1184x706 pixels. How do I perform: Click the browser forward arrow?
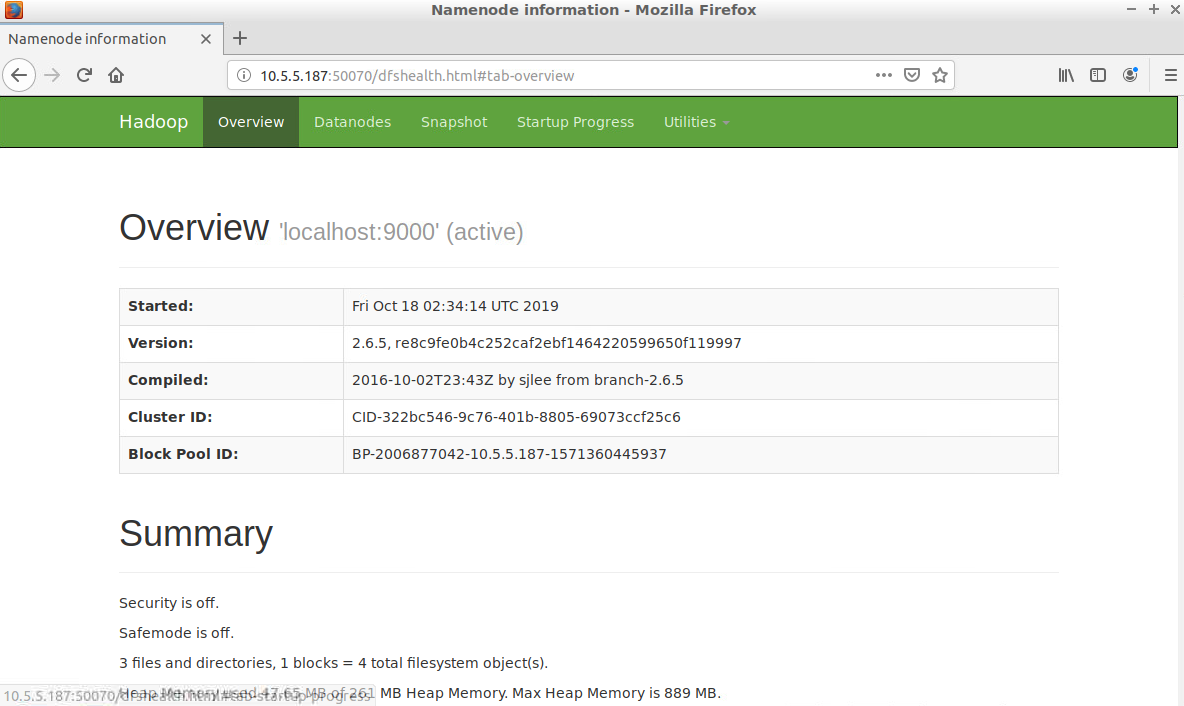point(52,76)
